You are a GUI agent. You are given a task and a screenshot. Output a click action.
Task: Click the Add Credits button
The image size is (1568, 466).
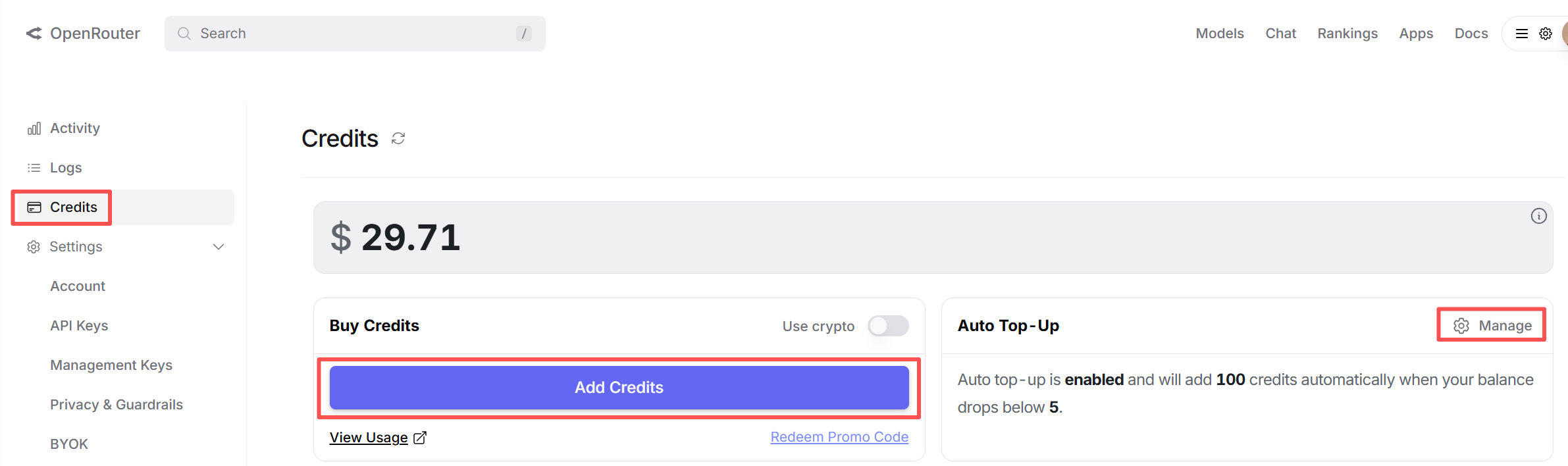[618, 387]
